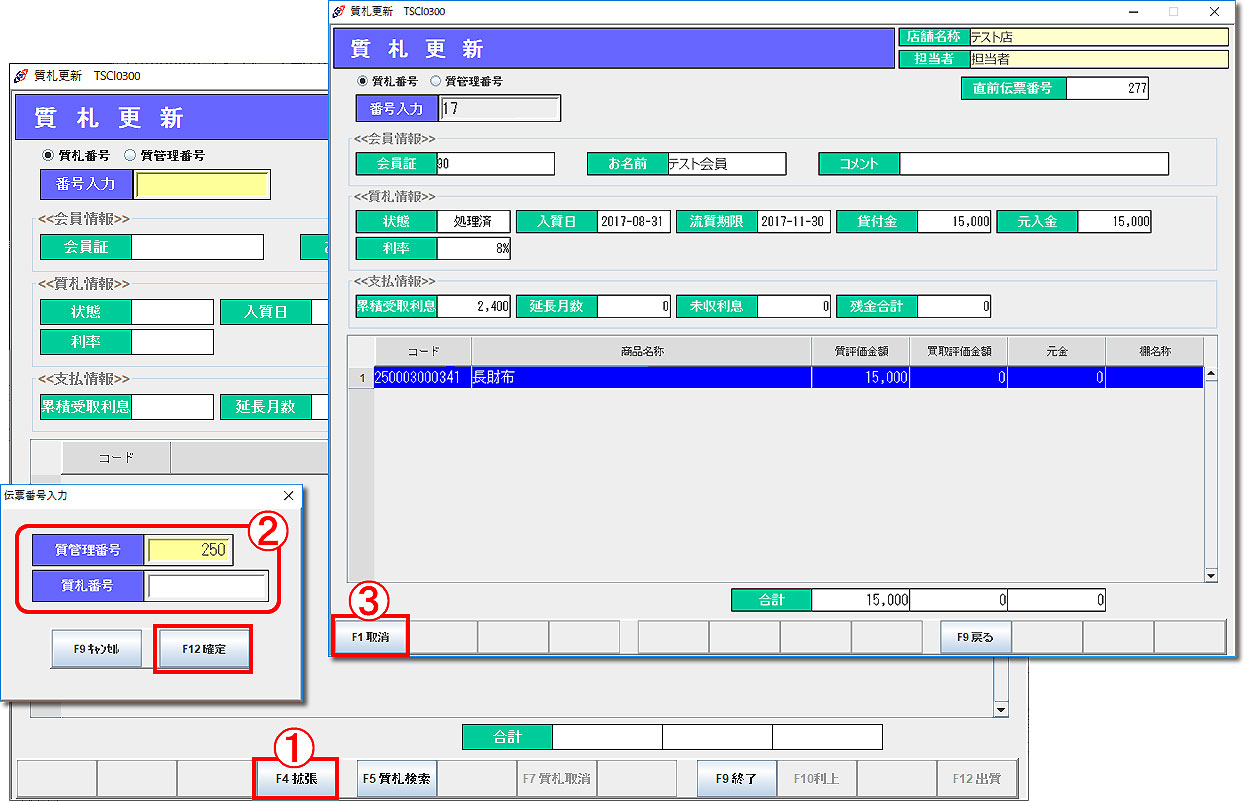Viewport: 1244px width, 801px height.
Task: Click the F9 戻る button
Action: [x=975, y=637]
